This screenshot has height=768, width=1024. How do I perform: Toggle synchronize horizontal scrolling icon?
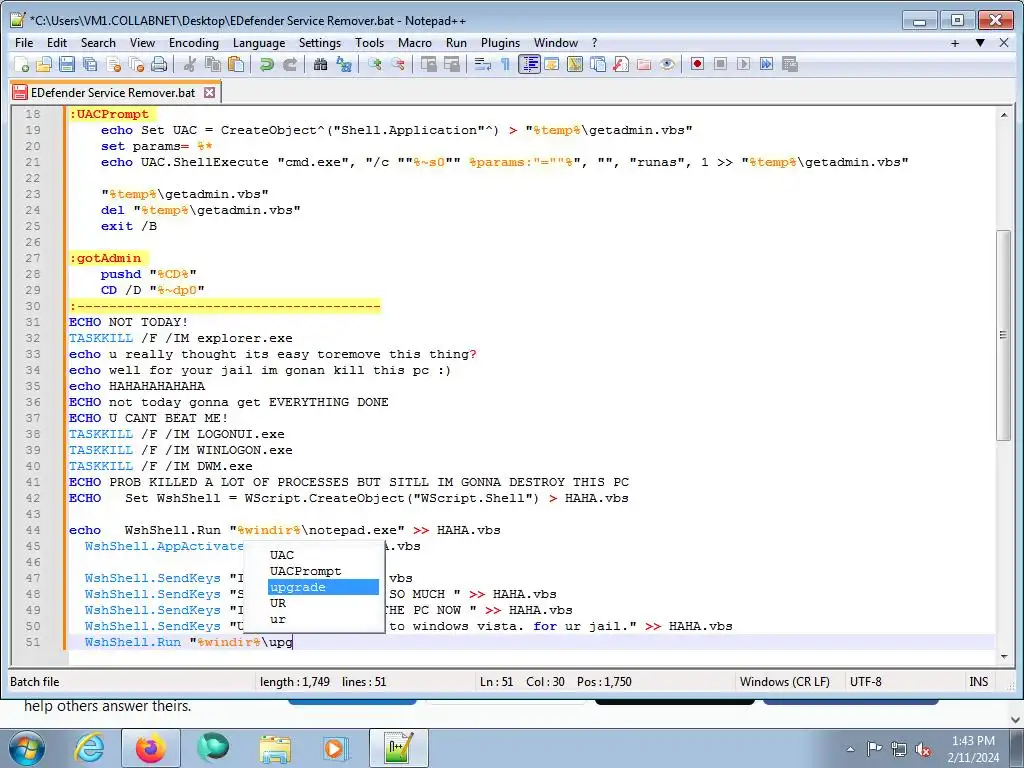click(x=451, y=64)
